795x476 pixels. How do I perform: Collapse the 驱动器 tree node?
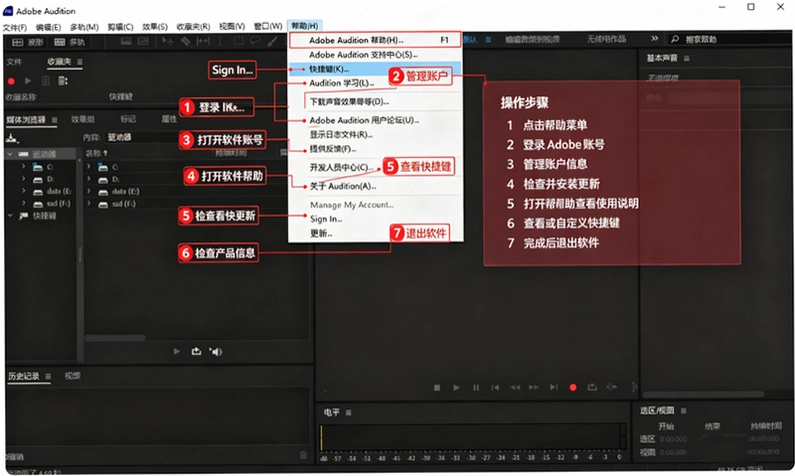10,154
